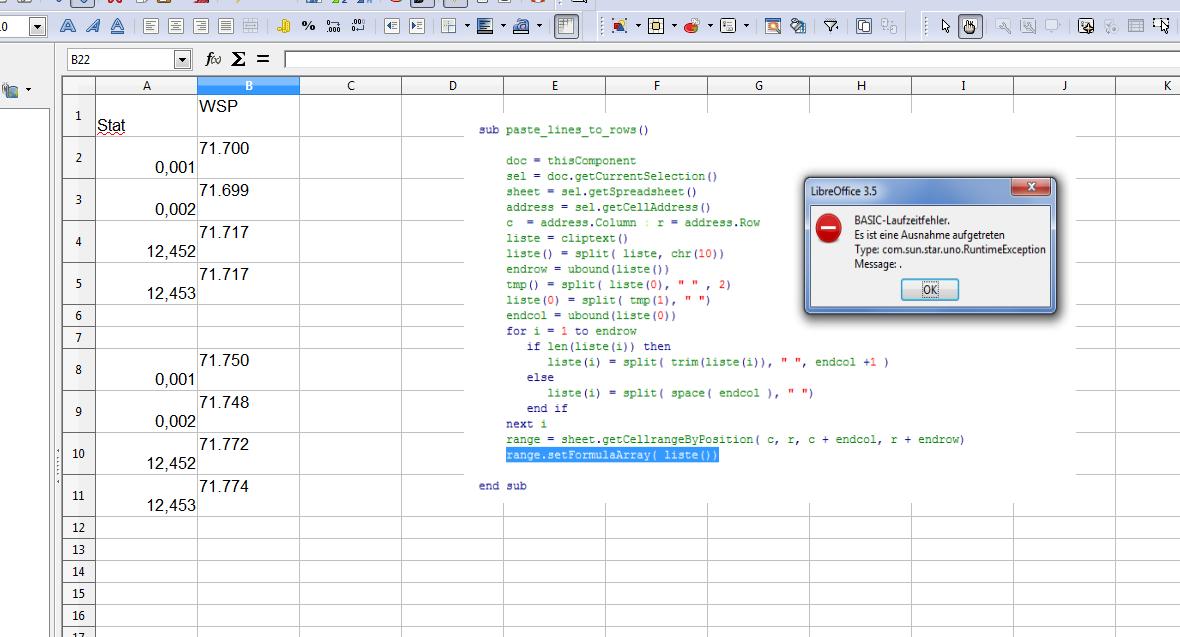This screenshot has height=637, width=1180.
Task: Open the background color dropdown arrow
Action: 503,26
